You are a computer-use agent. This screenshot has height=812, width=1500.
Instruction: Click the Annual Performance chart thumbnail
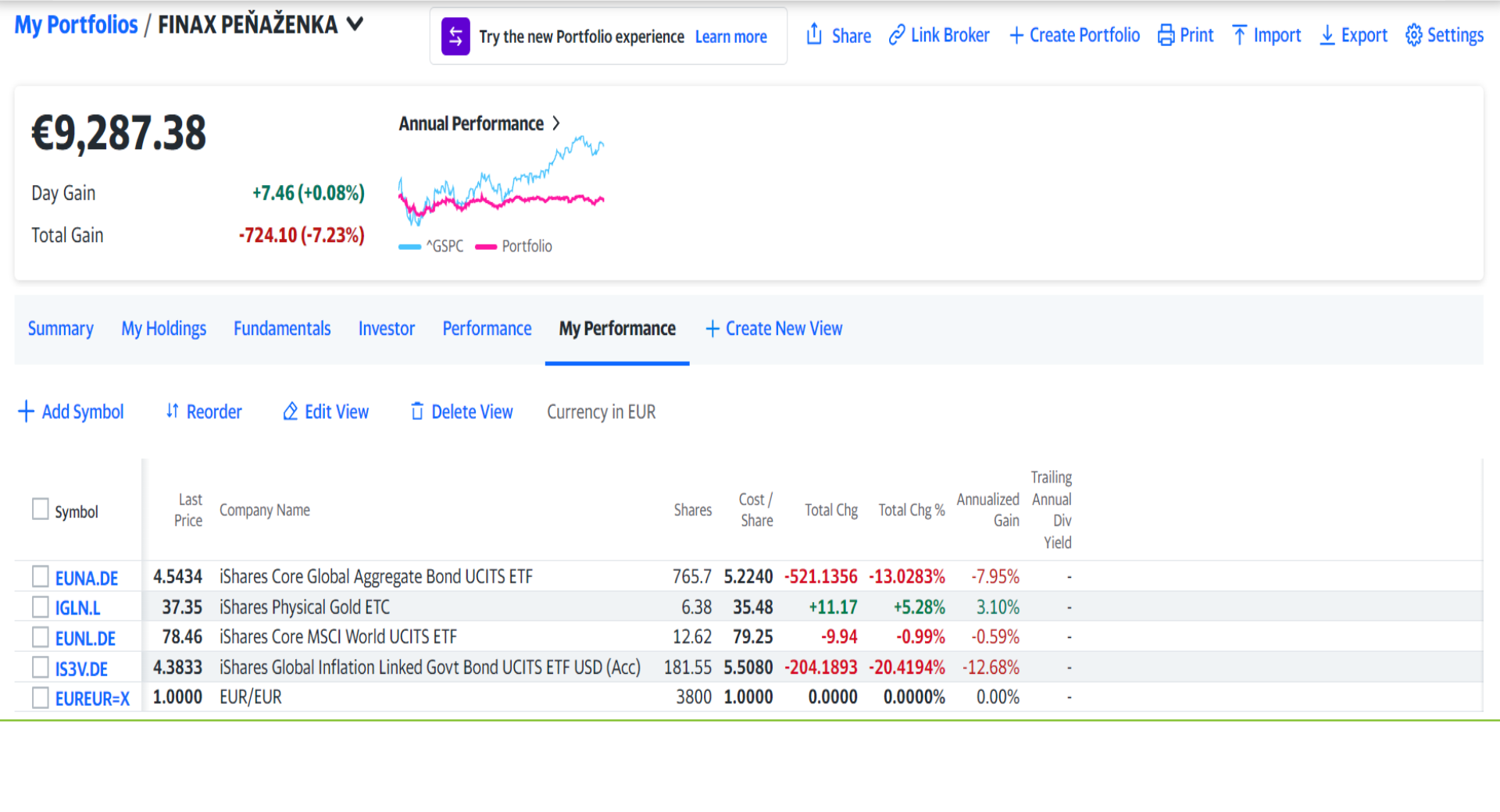click(x=501, y=181)
